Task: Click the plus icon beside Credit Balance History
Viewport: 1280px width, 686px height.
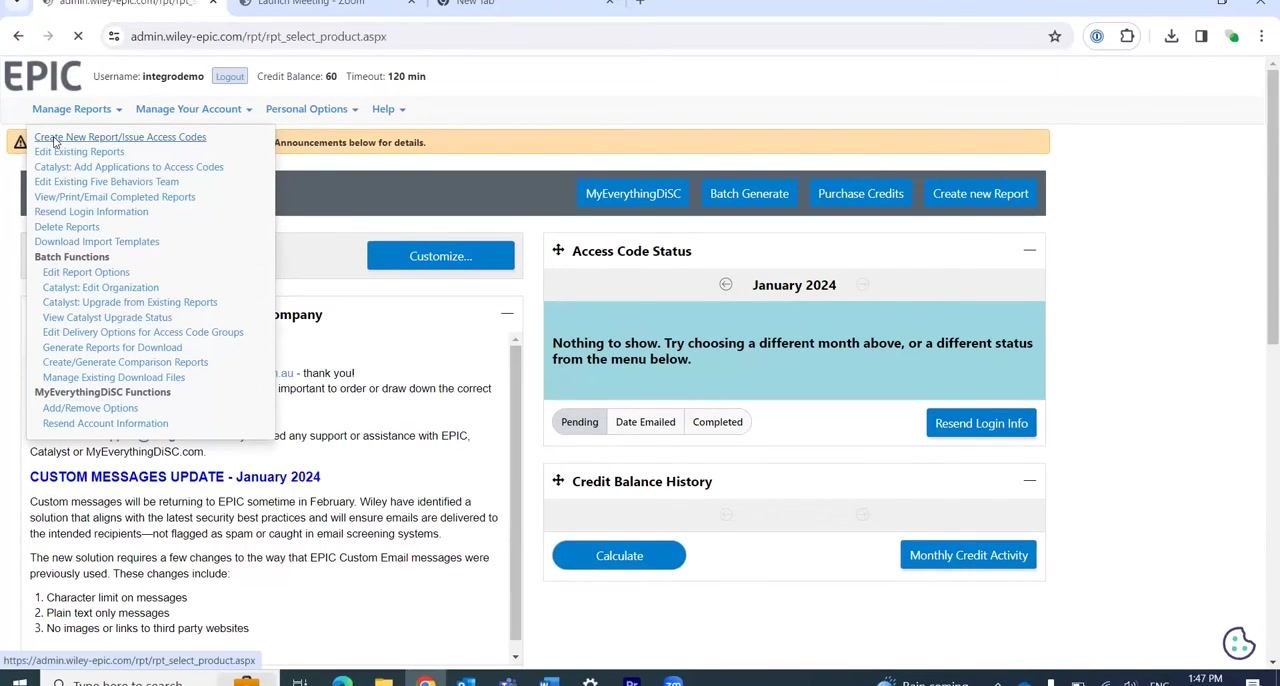Action: (558, 481)
